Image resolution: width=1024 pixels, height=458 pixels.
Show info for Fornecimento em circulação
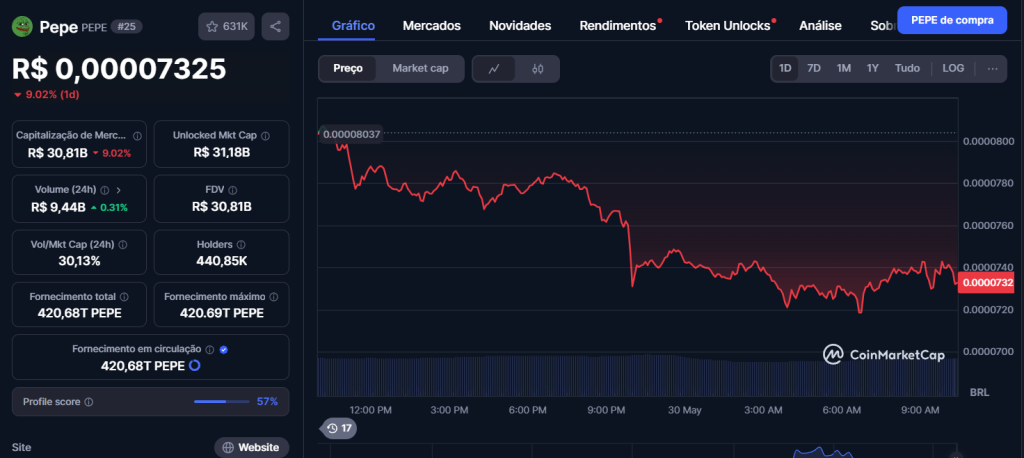click(210, 350)
